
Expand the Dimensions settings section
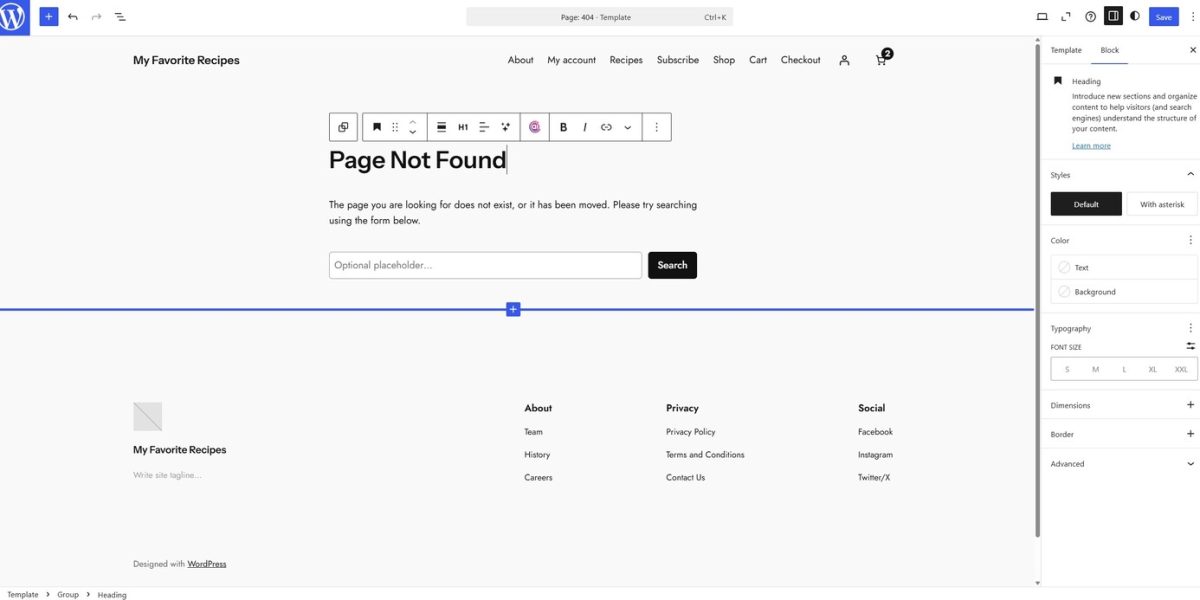click(x=1190, y=405)
